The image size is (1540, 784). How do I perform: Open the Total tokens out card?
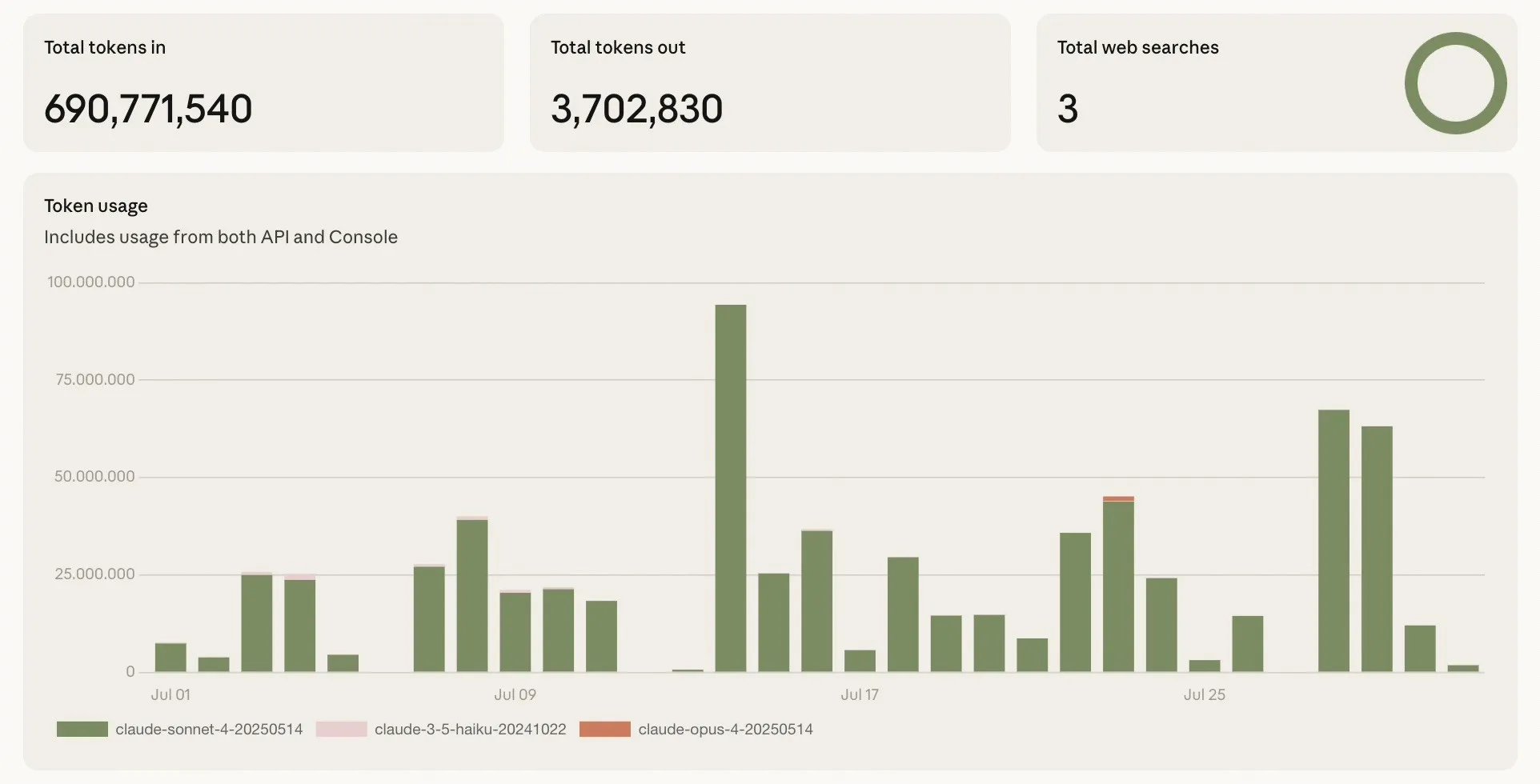[770, 82]
